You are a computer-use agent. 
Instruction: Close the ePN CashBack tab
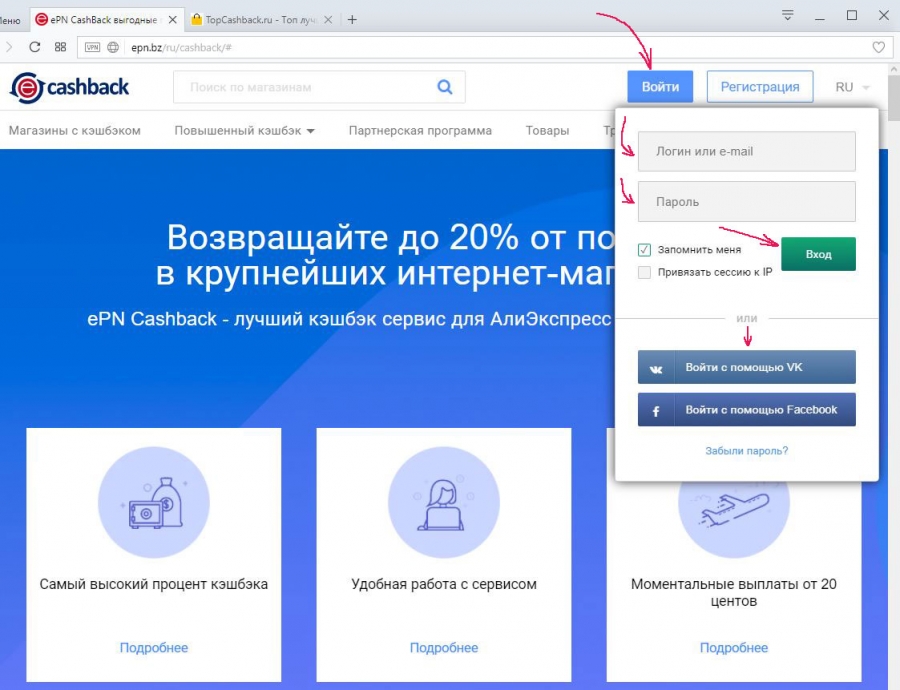[x=172, y=20]
